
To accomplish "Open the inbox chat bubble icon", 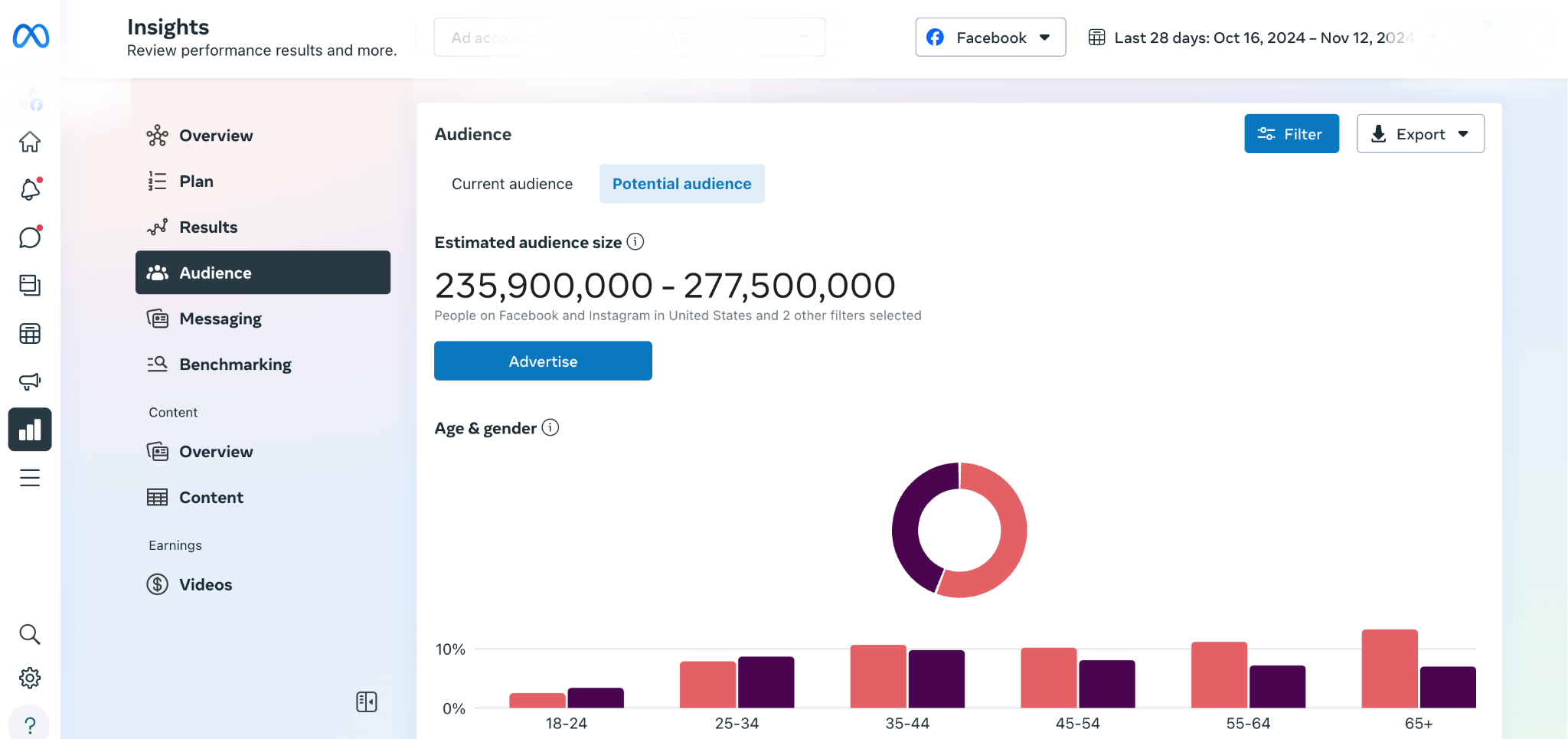I will 30,237.
